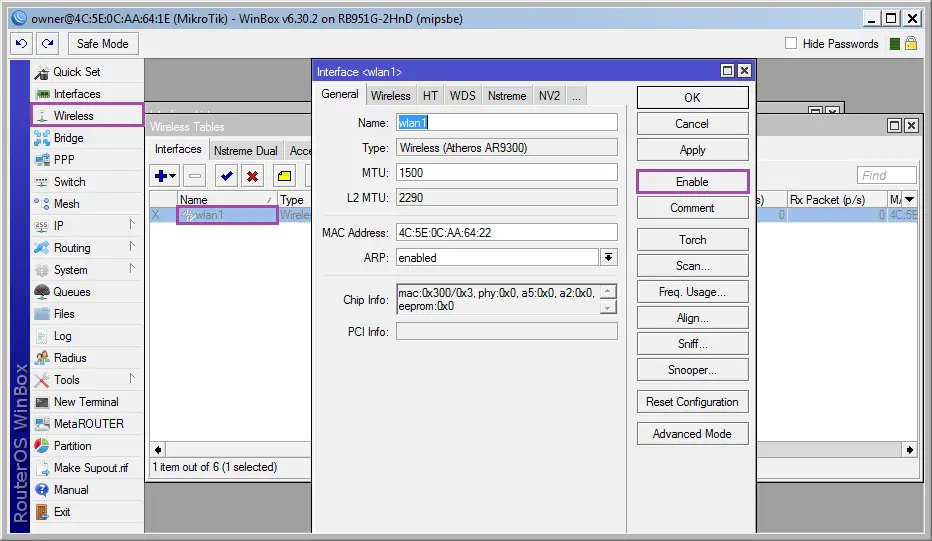Click the yellow comment note icon
Image resolution: width=932 pixels, height=541 pixels.
click(x=285, y=176)
